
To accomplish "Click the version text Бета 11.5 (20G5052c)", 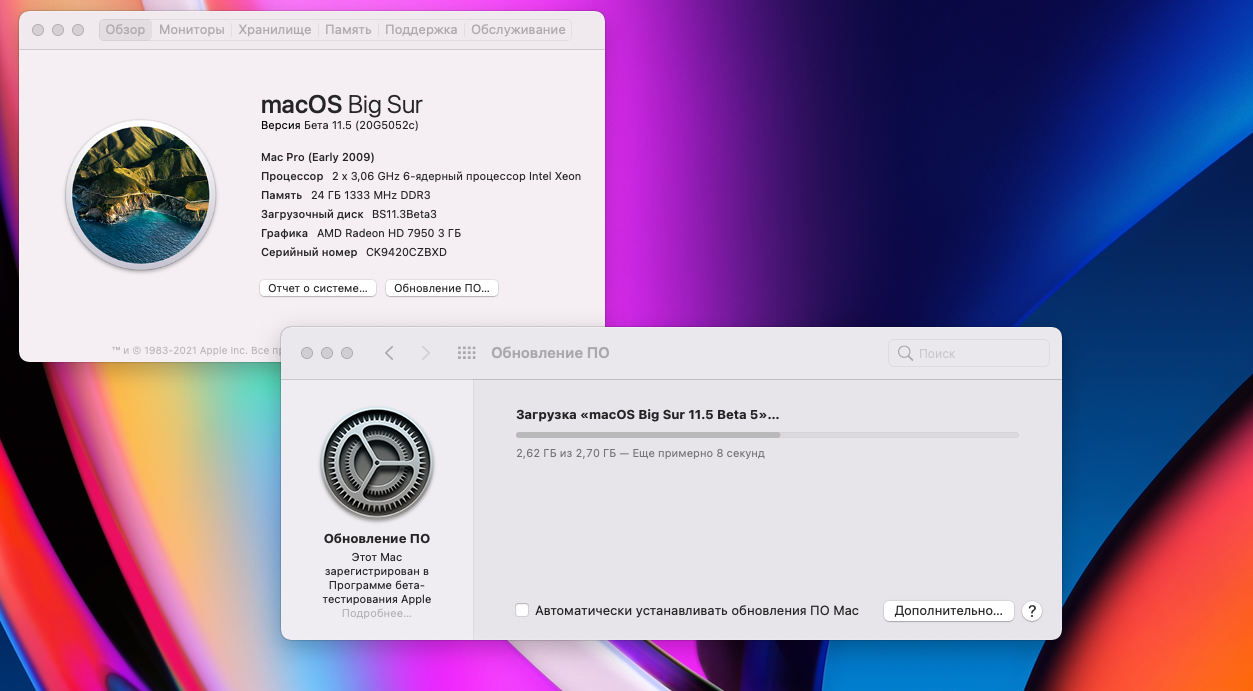I will (x=361, y=126).
